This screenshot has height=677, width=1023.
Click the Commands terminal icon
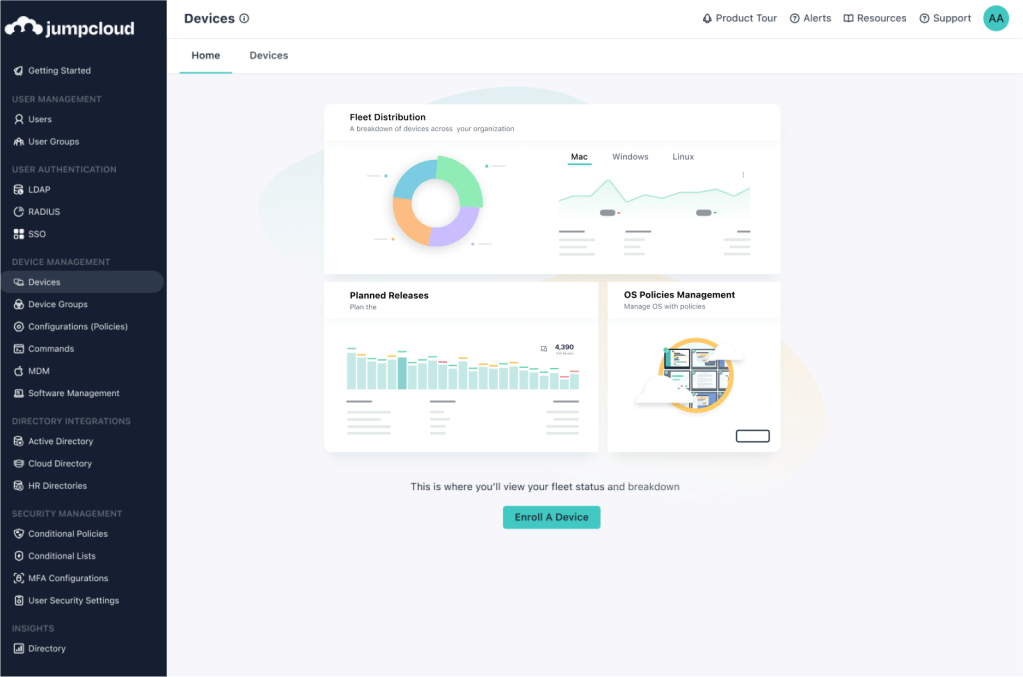tap(18, 349)
